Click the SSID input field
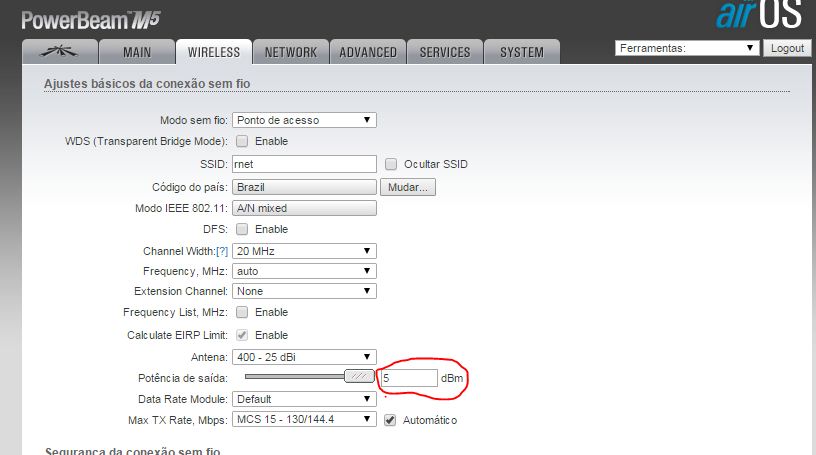Screen dimensions: 816x455 click(x=304, y=164)
